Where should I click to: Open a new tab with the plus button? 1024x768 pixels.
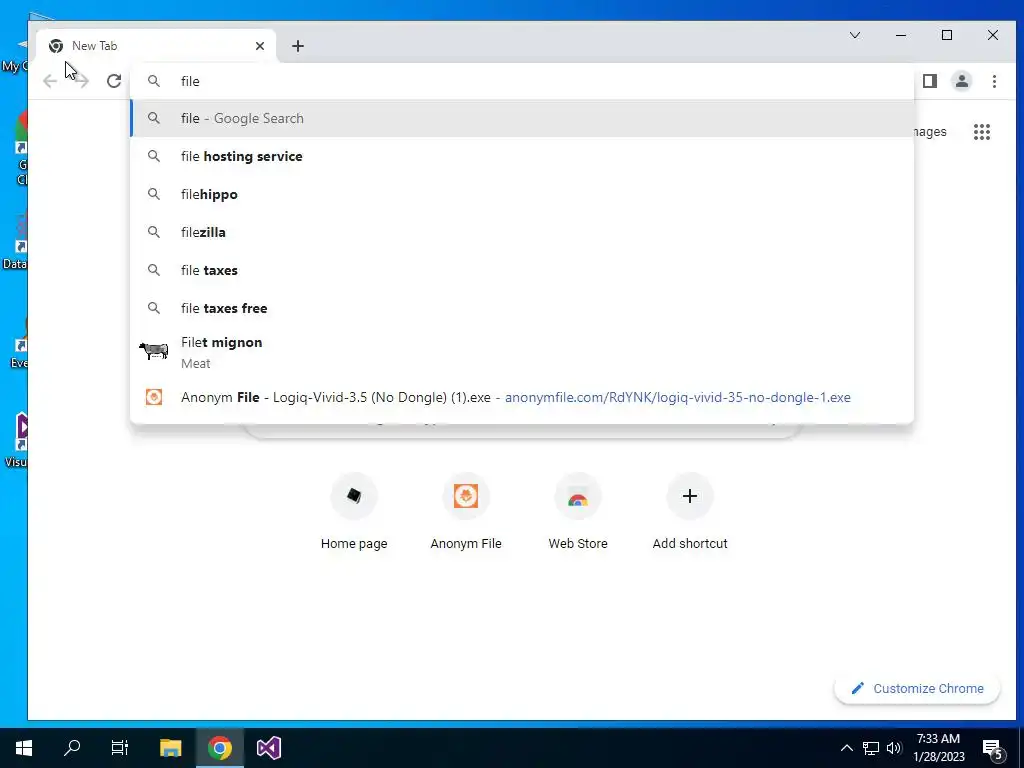click(298, 46)
